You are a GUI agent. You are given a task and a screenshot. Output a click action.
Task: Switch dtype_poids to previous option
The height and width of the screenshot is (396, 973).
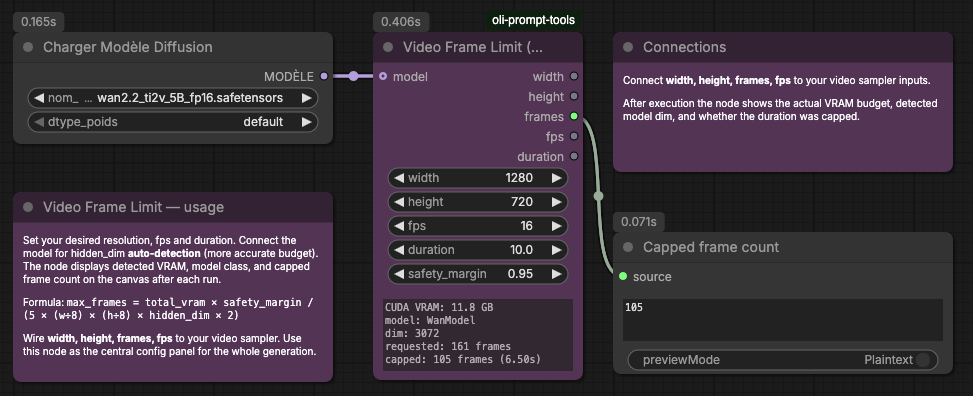(39, 122)
